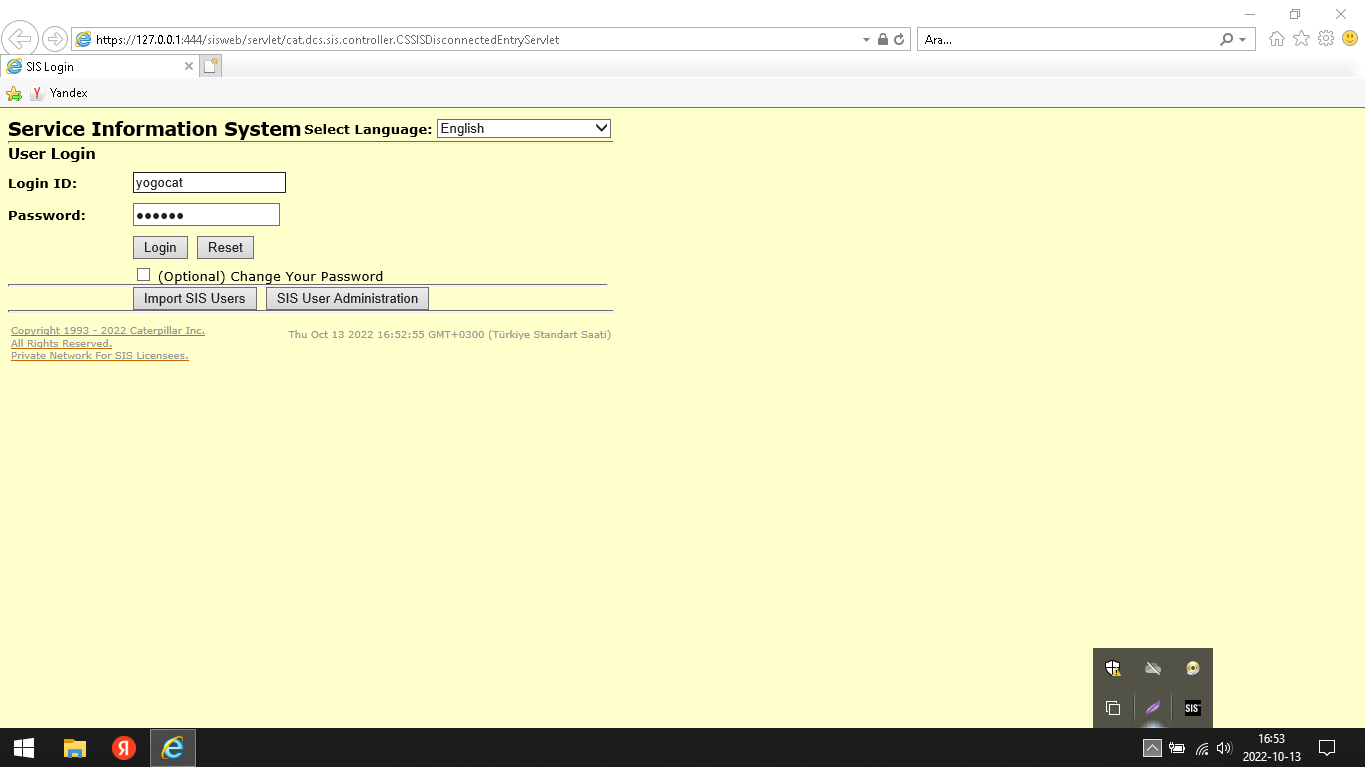
Task: Click the SIS User Administration button
Action: 347,299
